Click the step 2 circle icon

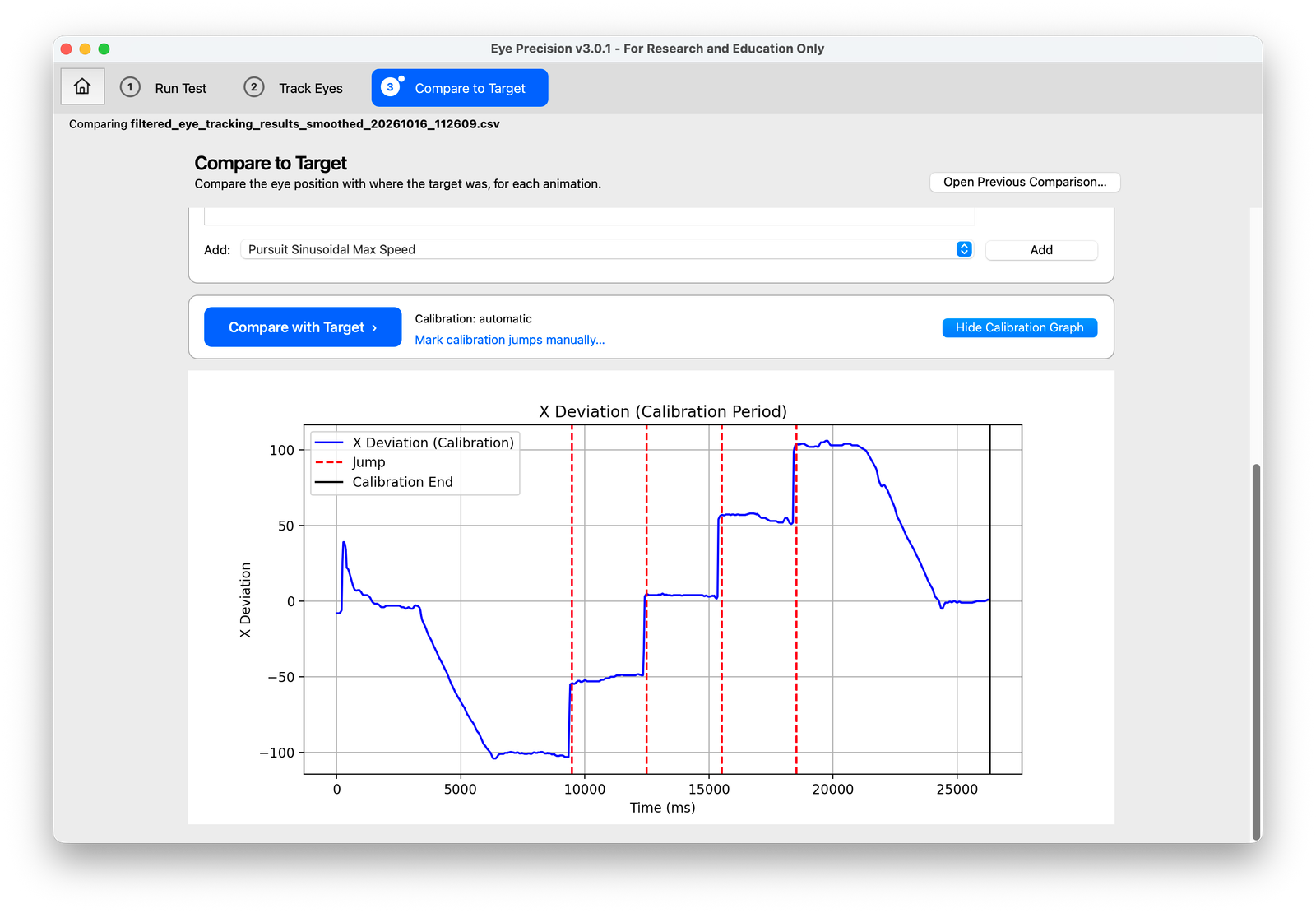[254, 87]
